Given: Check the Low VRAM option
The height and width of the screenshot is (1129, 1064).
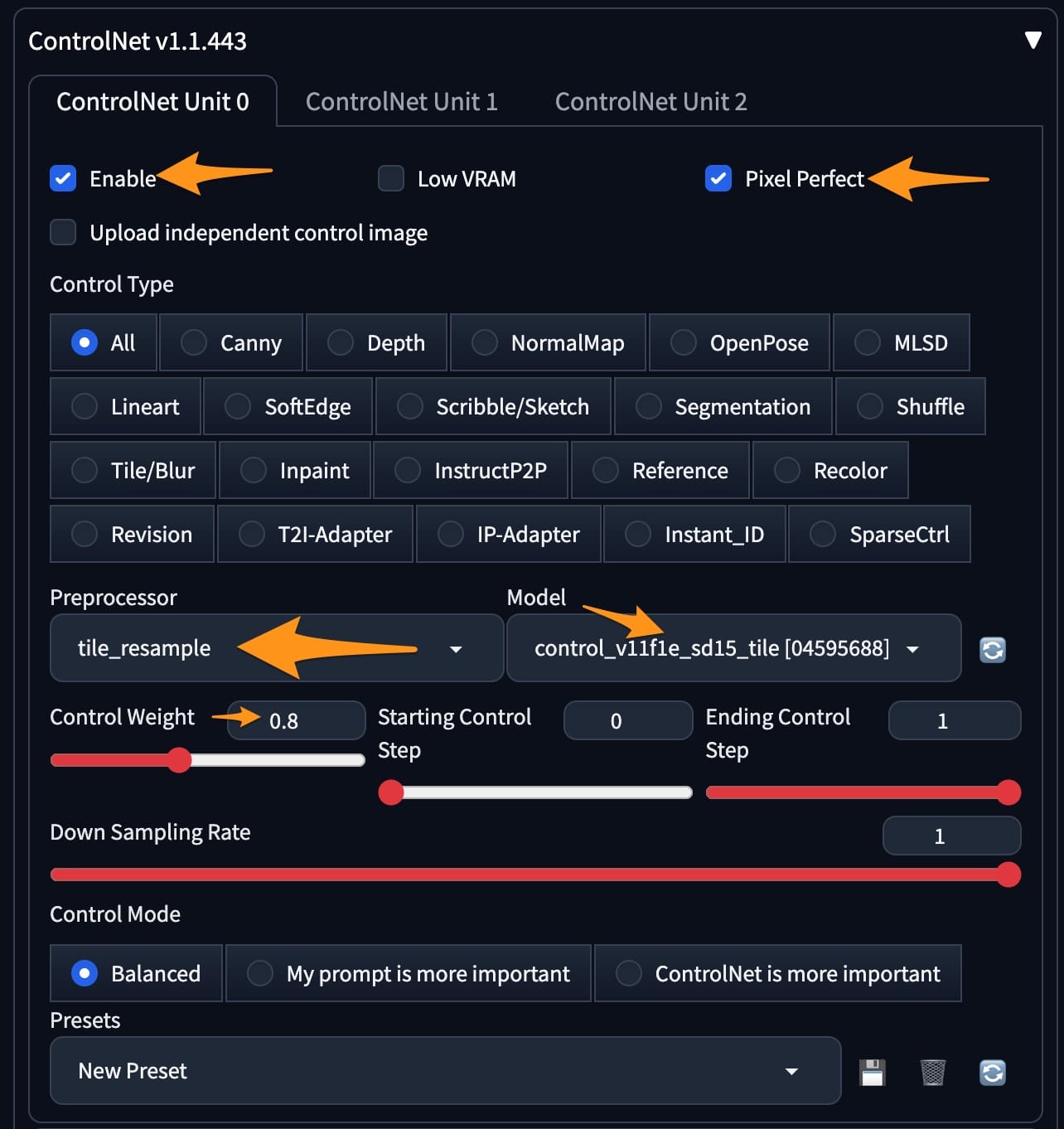Looking at the screenshot, I should click(x=391, y=178).
